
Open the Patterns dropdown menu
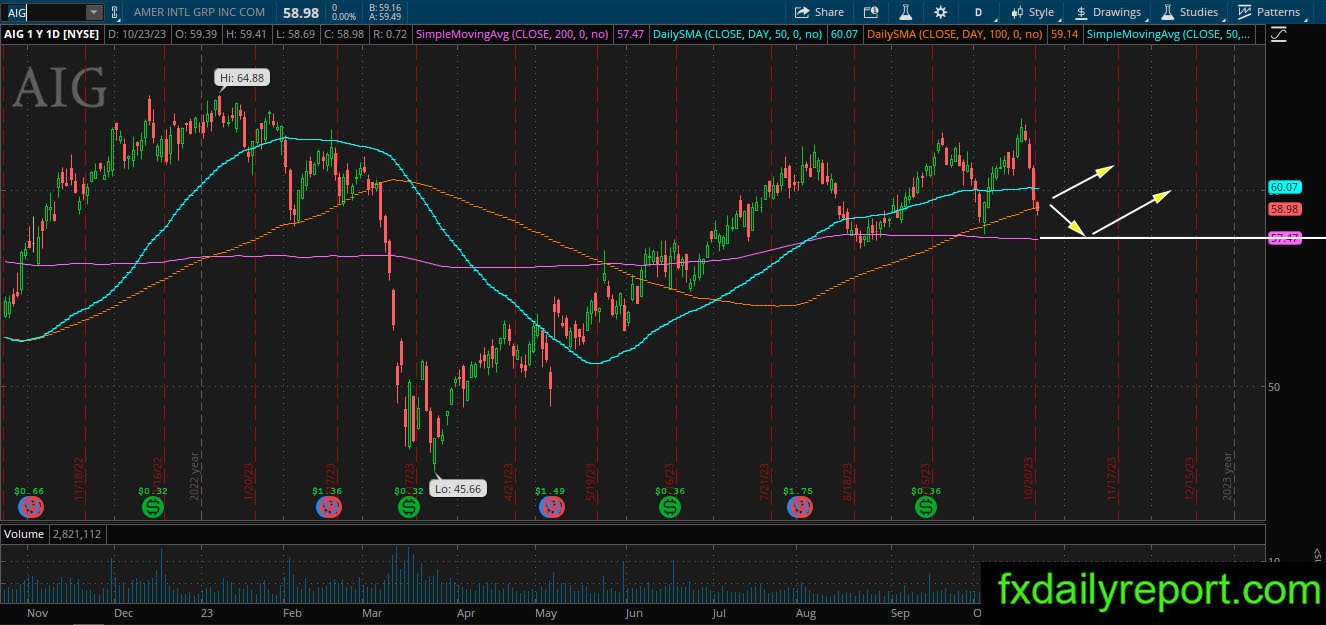point(1270,12)
